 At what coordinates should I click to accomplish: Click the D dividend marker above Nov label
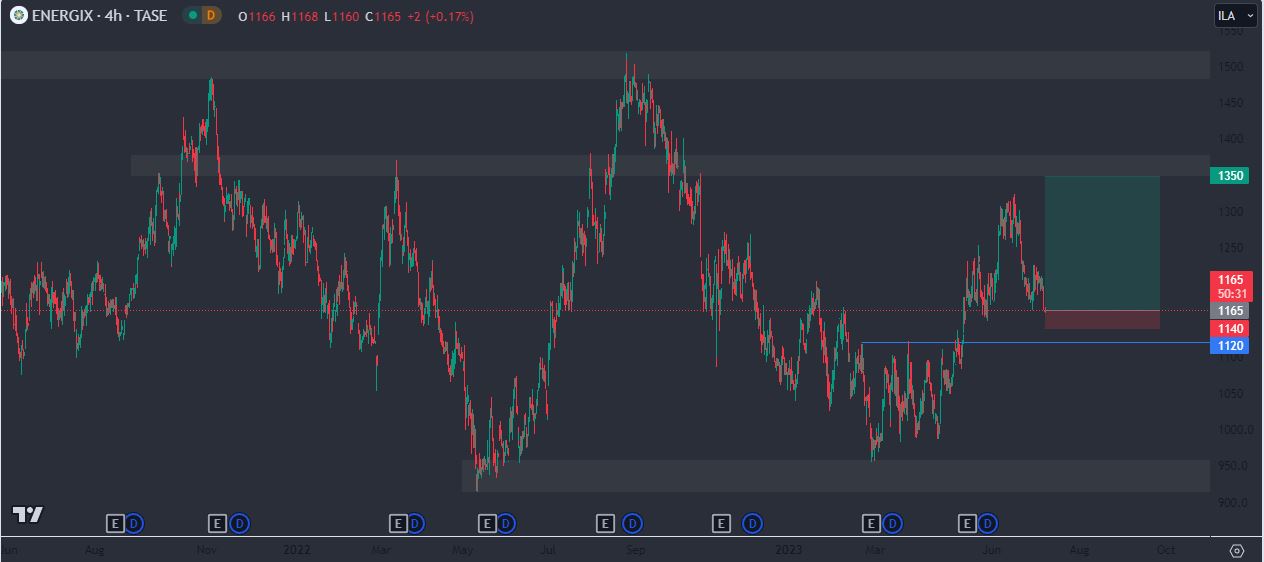(239, 523)
